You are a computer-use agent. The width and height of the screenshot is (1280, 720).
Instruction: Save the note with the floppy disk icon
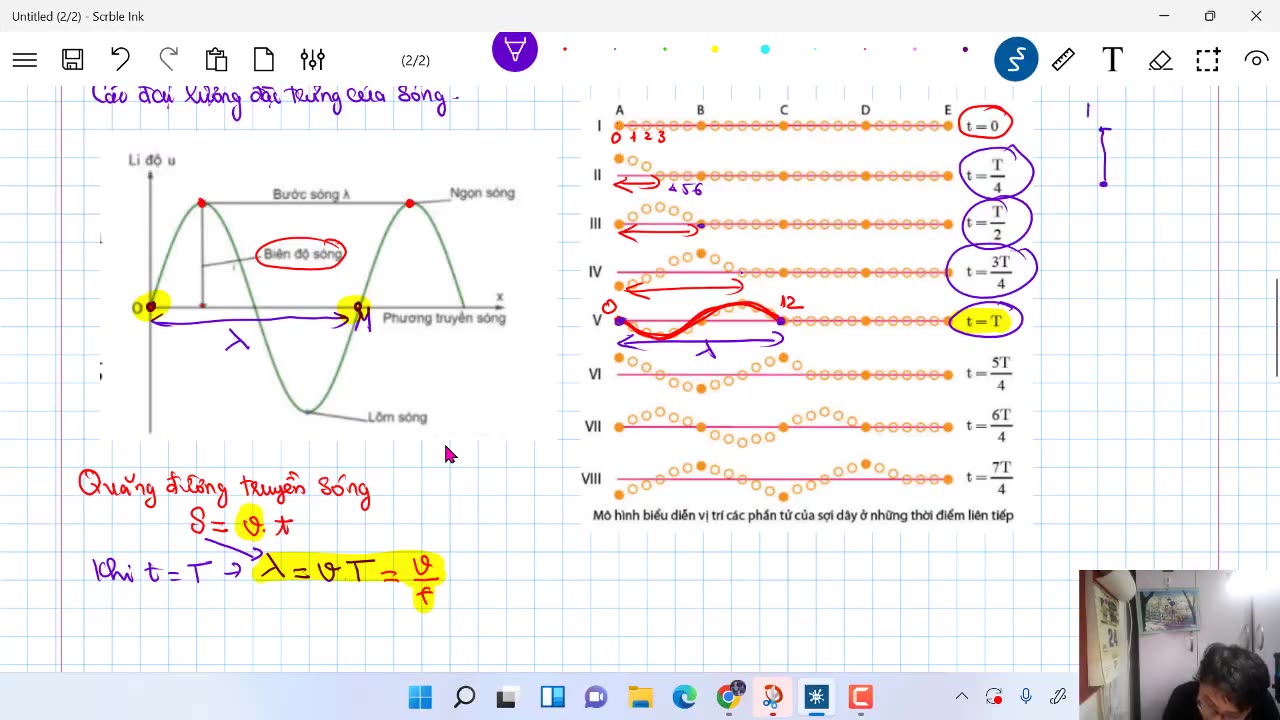click(x=72, y=60)
